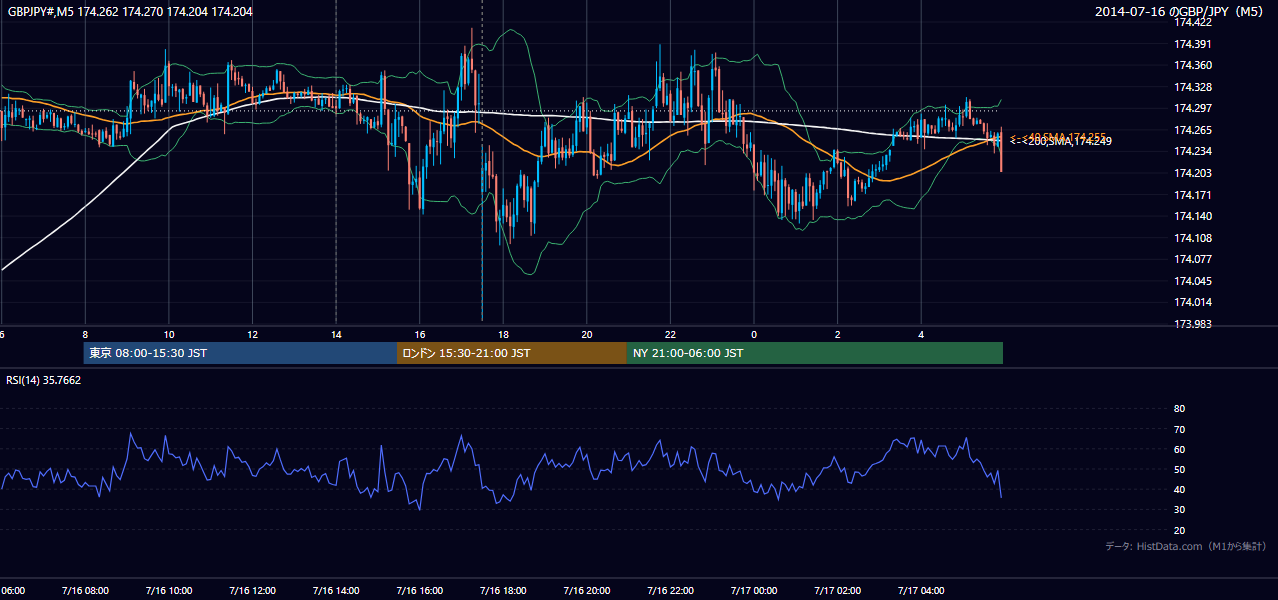Select the NY 21:00-06:00 JST session bar

point(815,353)
